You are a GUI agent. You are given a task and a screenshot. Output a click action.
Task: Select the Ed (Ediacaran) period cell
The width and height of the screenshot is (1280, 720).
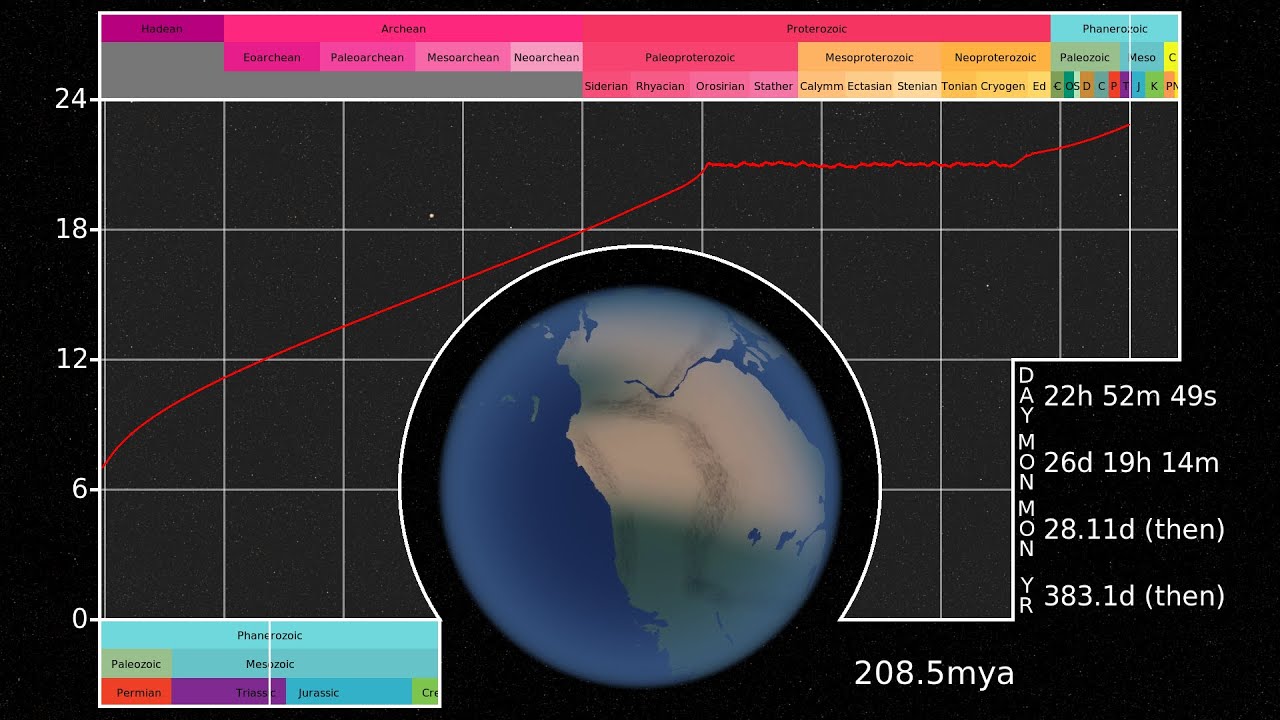tap(1039, 86)
